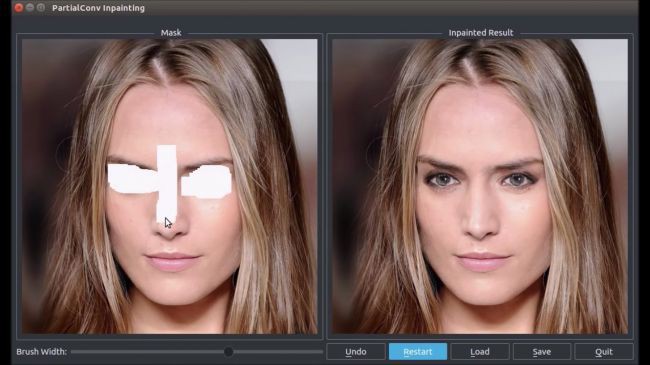Minimize the window using title bar button
Image resolution: width=650 pixels, height=365 pixels.
[x=29, y=7]
